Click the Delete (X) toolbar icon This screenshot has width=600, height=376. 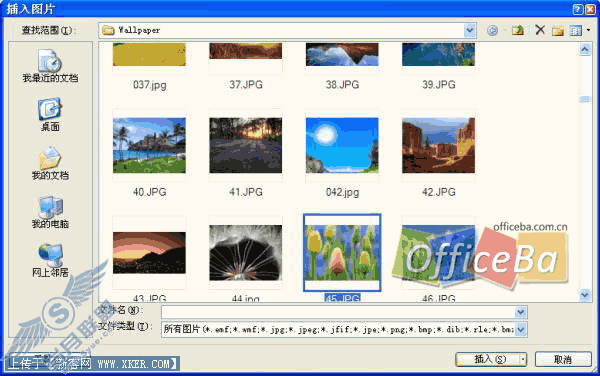(x=540, y=29)
